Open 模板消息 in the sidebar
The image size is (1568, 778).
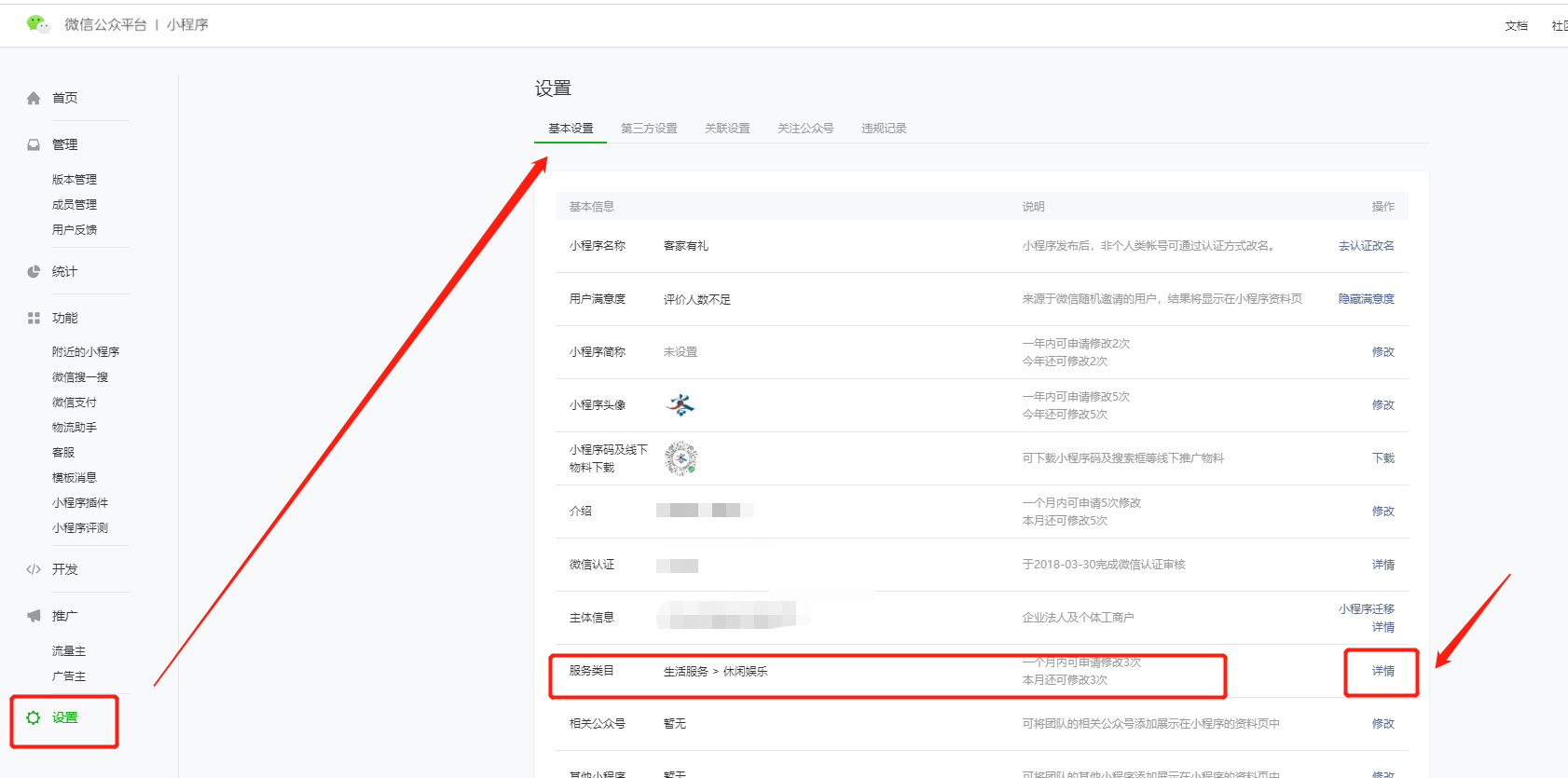tap(75, 477)
